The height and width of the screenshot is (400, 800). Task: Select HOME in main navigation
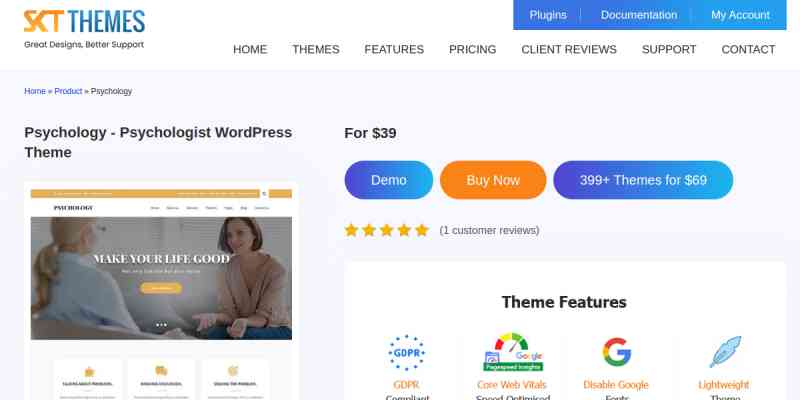click(250, 49)
